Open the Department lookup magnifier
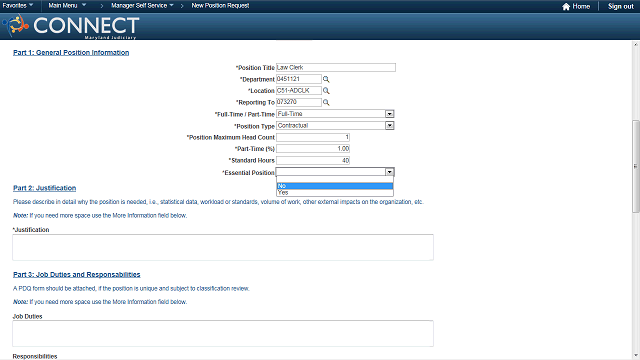The width and height of the screenshot is (640, 360). click(326, 79)
